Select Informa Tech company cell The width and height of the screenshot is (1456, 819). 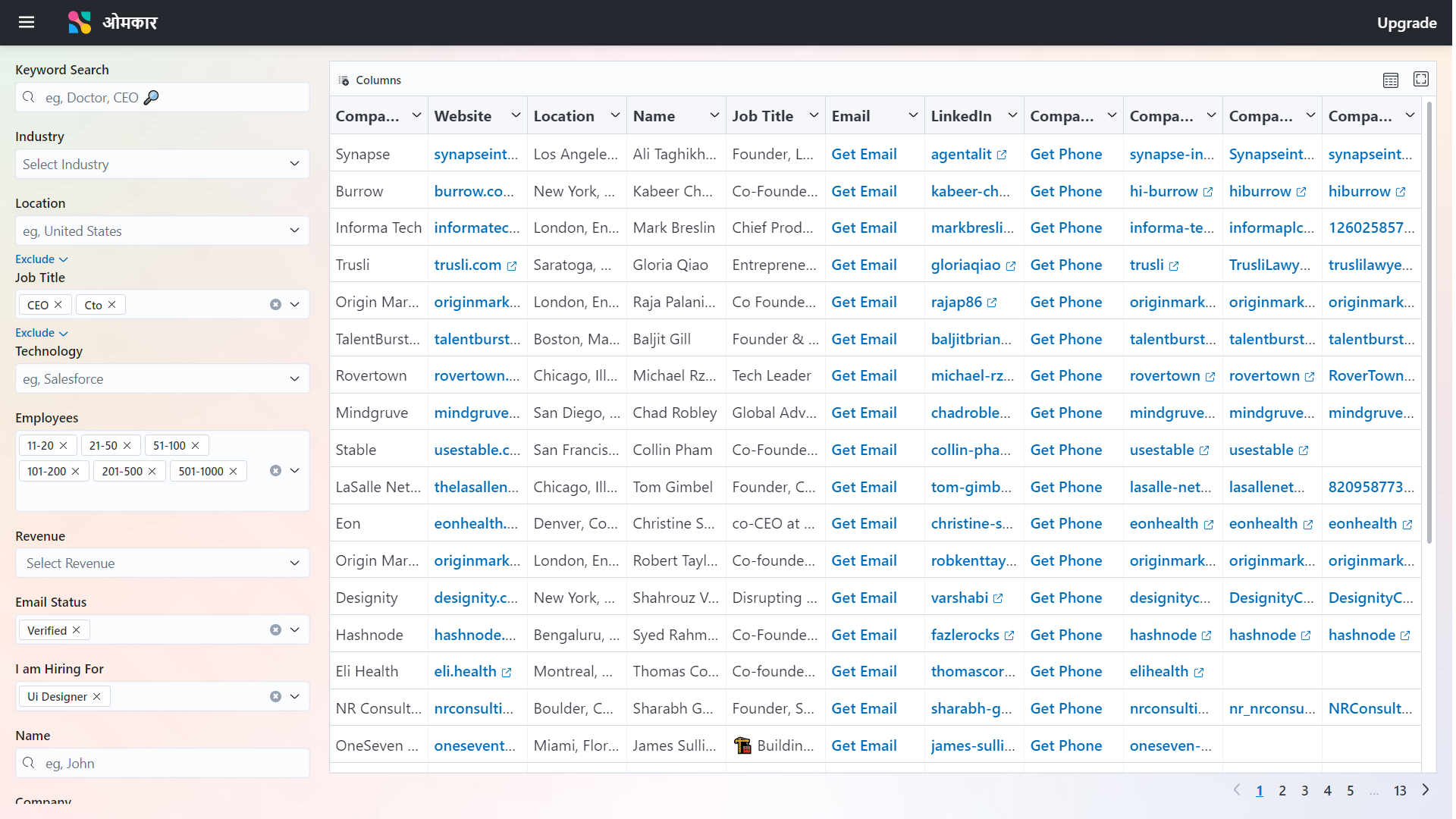(x=378, y=228)
